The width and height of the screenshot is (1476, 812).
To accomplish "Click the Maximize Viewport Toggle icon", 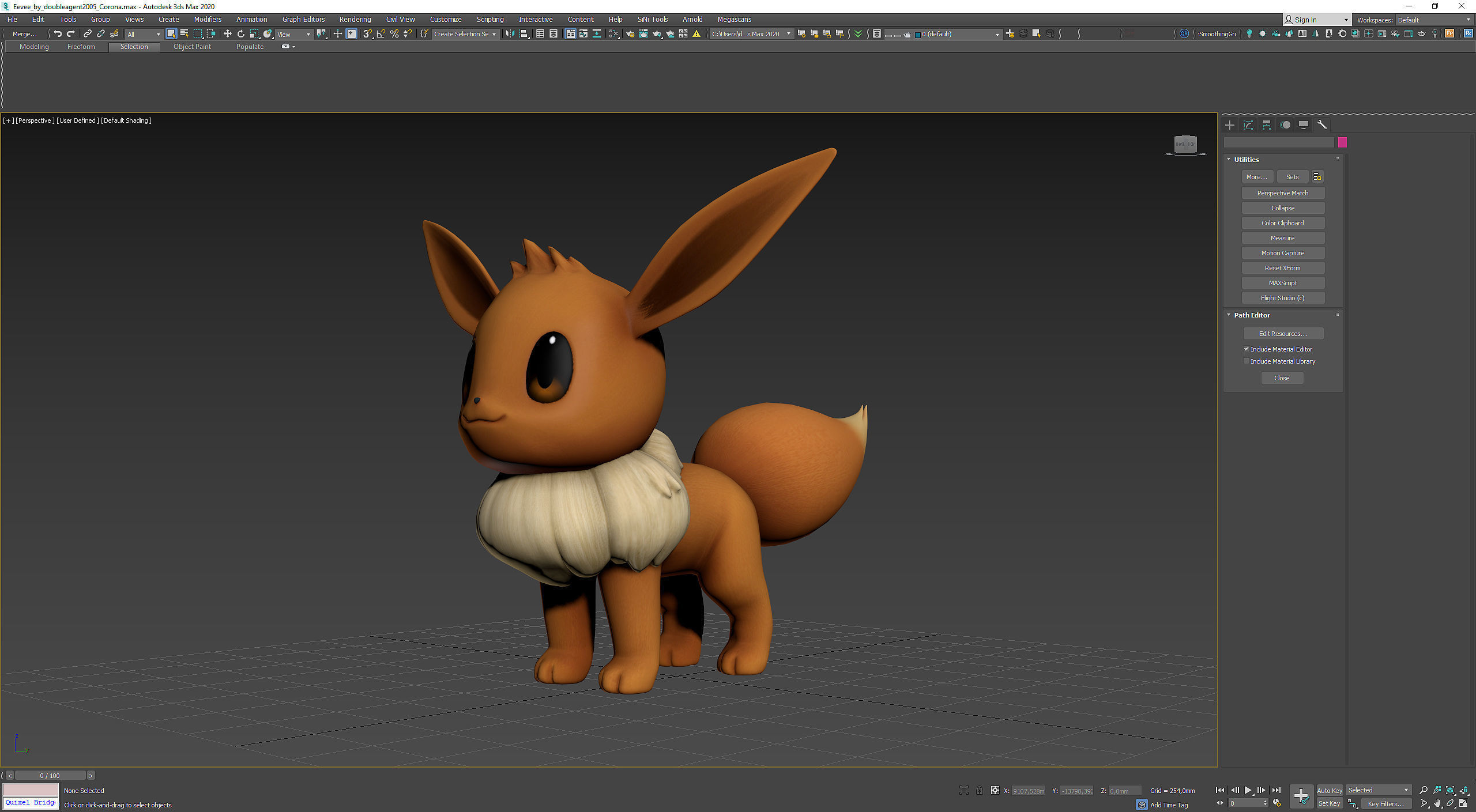I will 1463,803.
